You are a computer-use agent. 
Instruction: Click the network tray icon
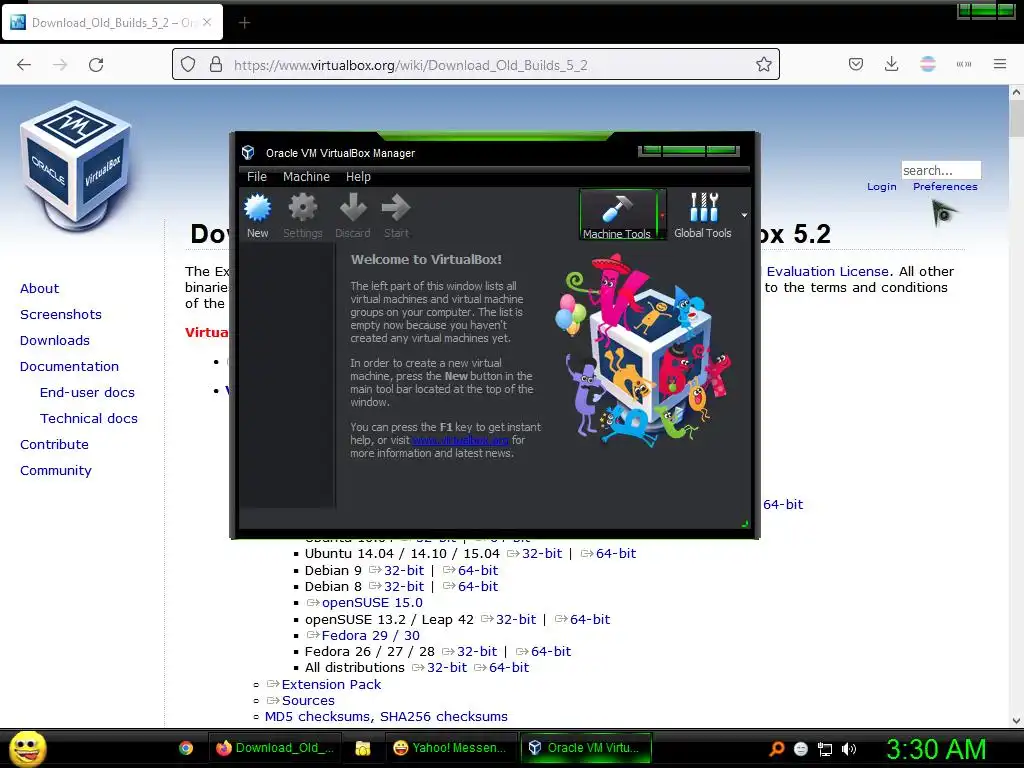click(x=825, y=749)
